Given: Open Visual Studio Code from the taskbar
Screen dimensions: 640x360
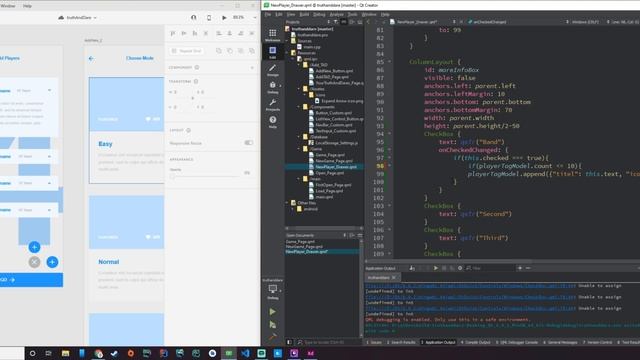Looking at the screenshot, I should click(x=245, y=353).
